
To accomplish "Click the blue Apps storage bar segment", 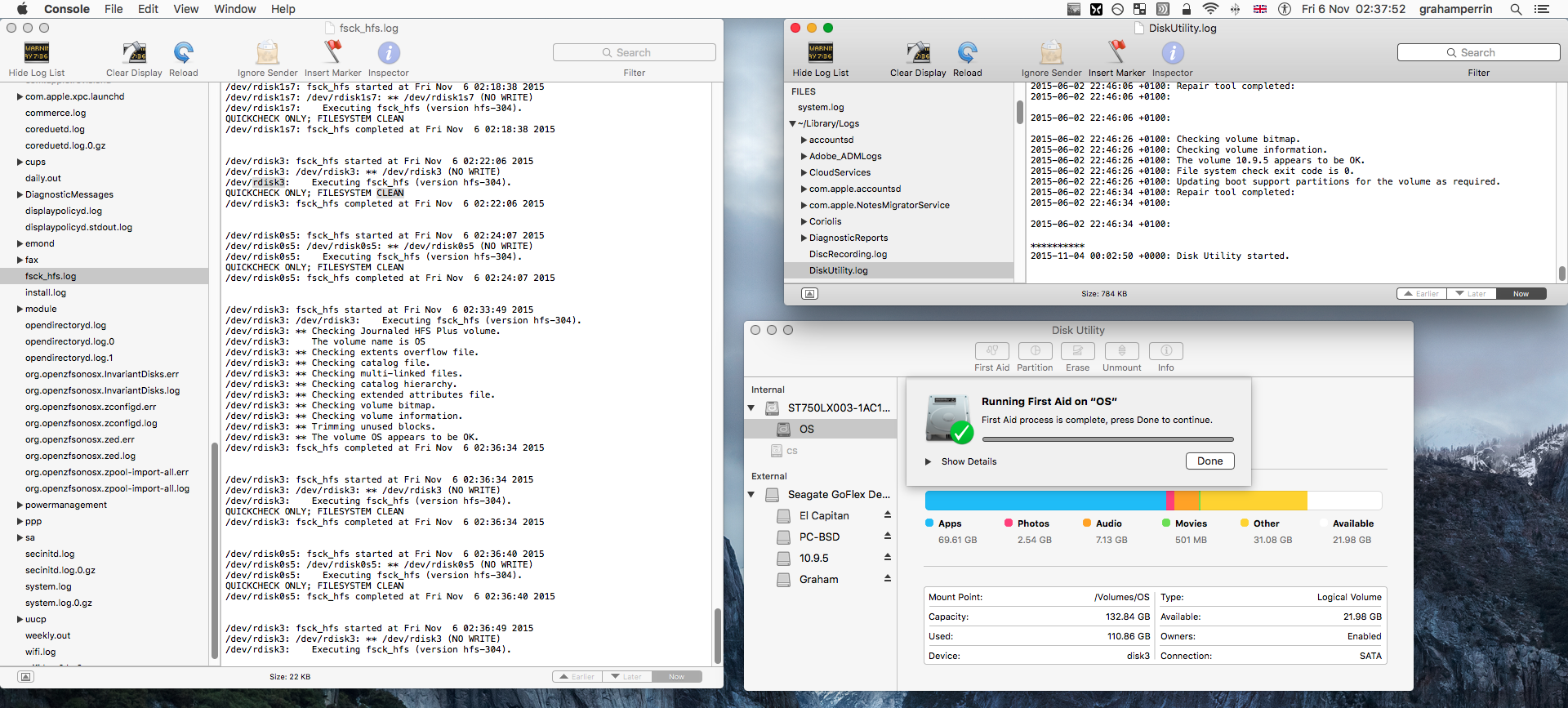I will click(1045, 501).
